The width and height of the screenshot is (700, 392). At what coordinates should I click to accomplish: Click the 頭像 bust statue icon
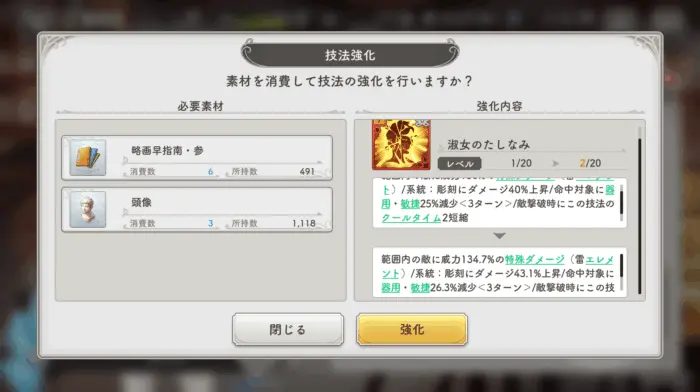click(x=88, y=209)
